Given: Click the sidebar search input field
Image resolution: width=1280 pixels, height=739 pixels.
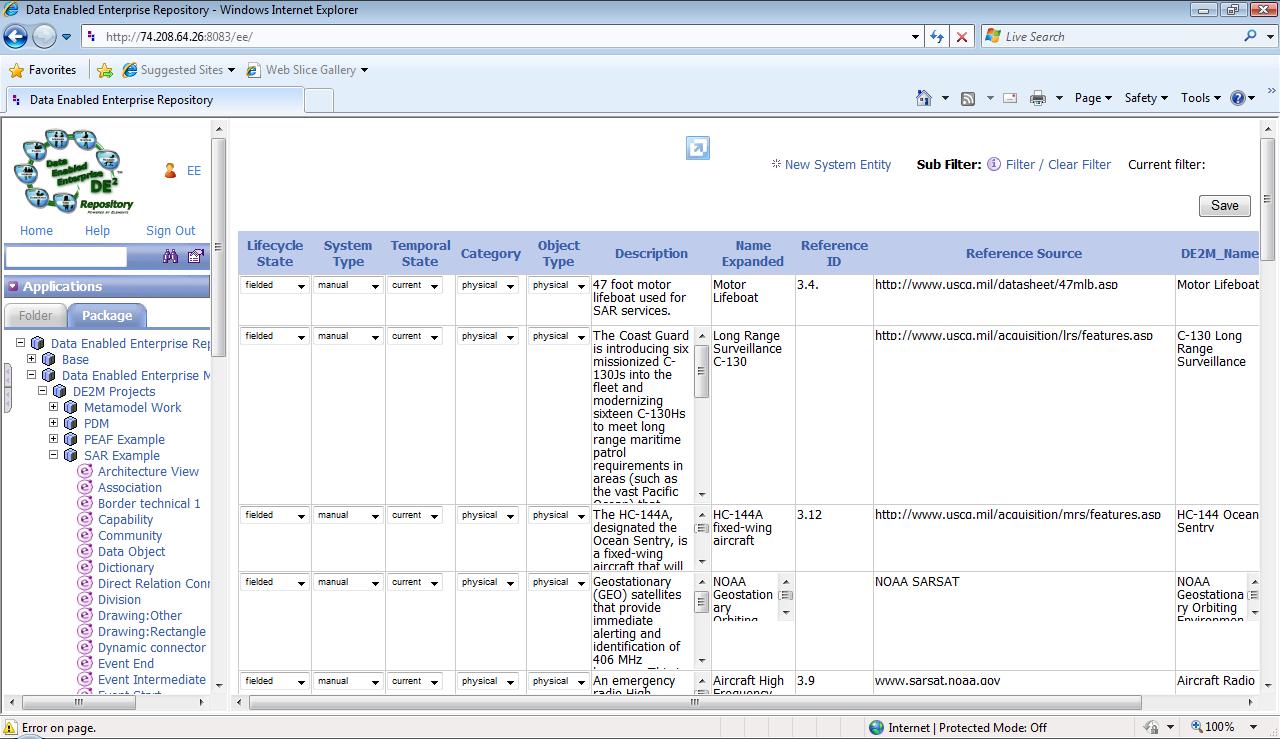Looking at the screenshot, I should coord(66,257).
